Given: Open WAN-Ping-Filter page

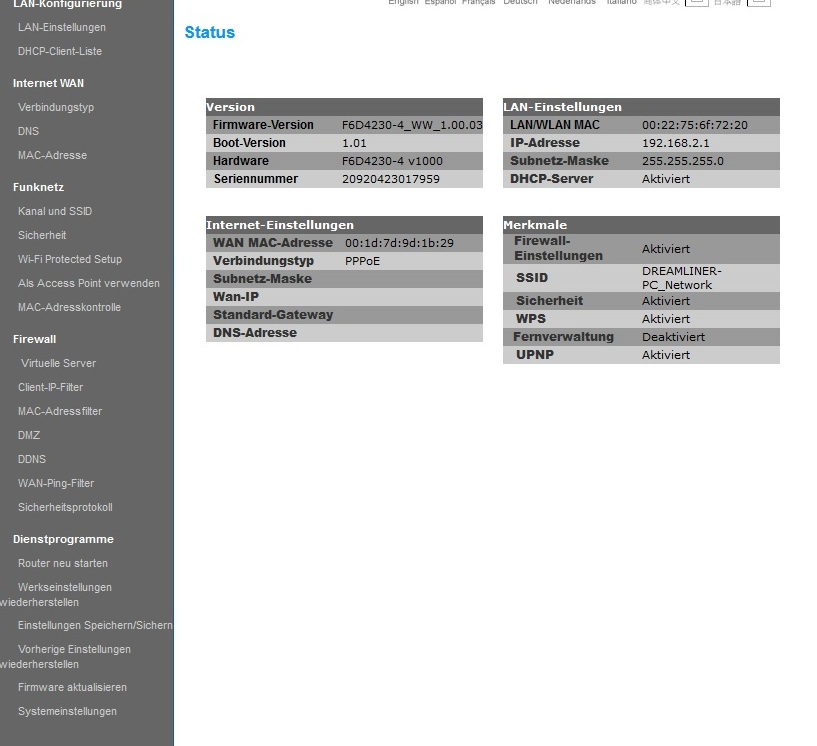Looking at the screenshot, I should (56, 483).
